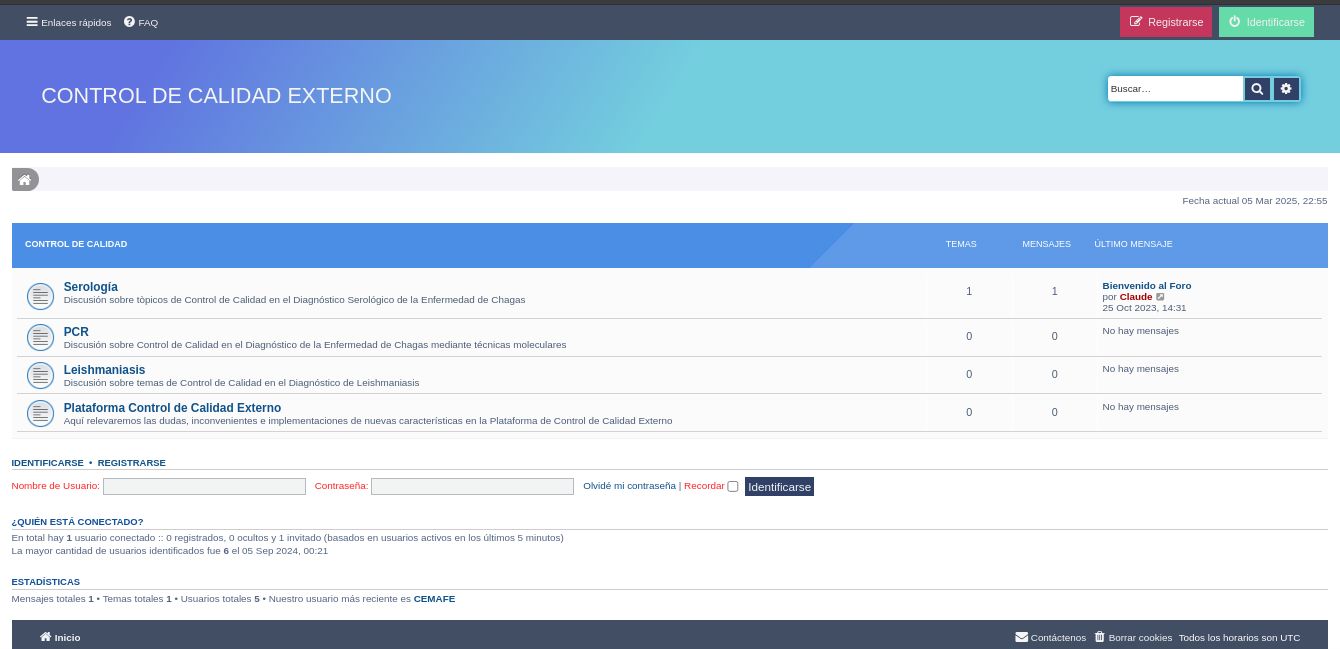Expand the Enlaces rápidos menu
The height and width of the screenshot is (649, 1340).
point(68,22)
